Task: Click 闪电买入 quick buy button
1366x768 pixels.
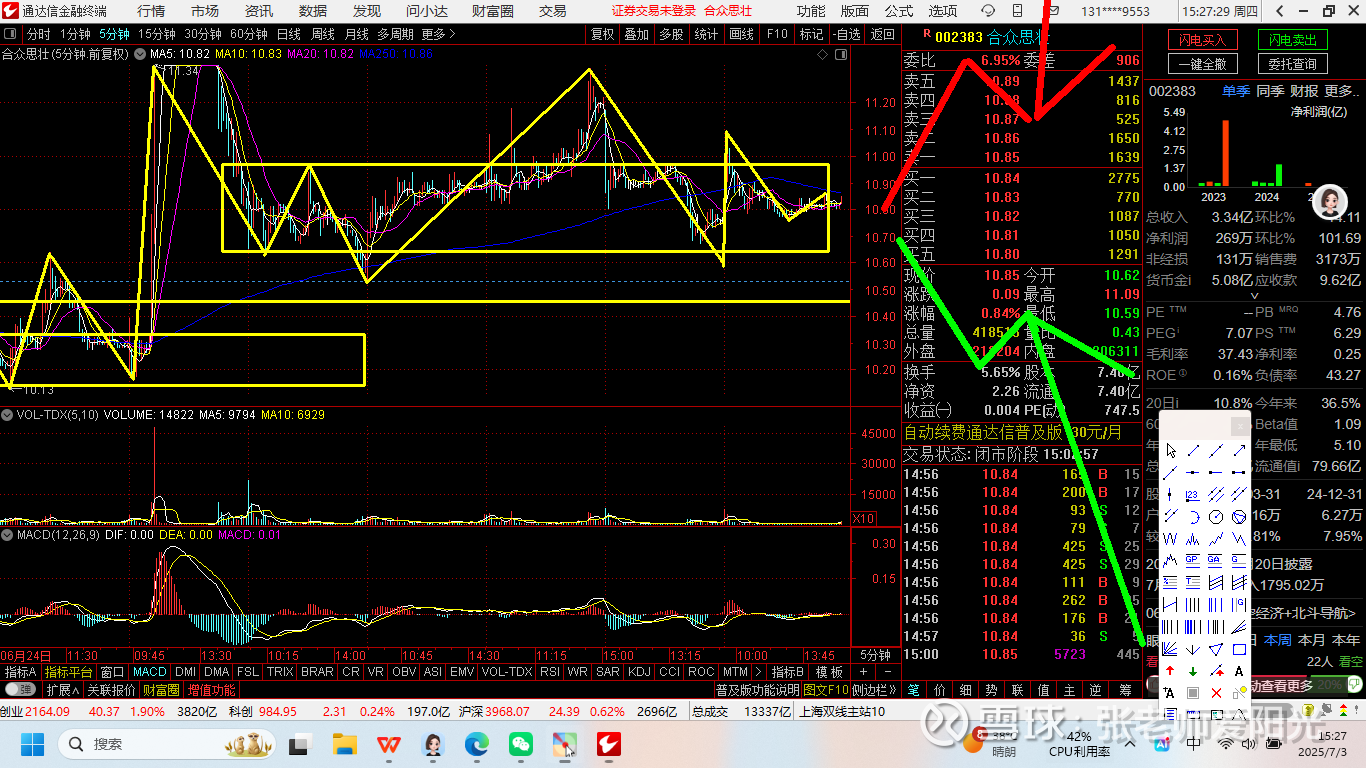Action: (x=1203, y=40)
